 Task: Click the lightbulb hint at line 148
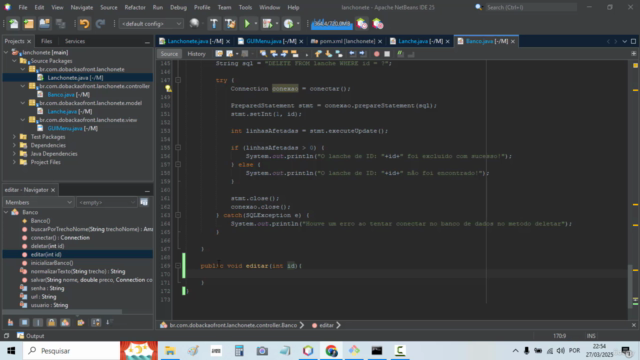(x=168, y=89)
